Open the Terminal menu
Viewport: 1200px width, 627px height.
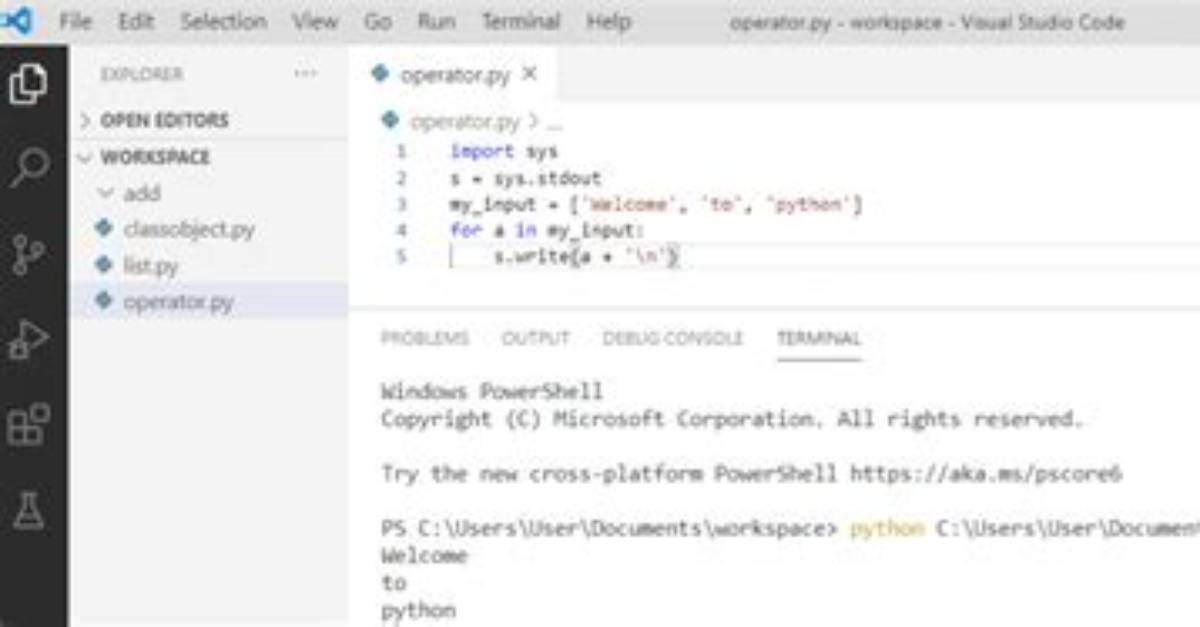(x=521, y=21)
